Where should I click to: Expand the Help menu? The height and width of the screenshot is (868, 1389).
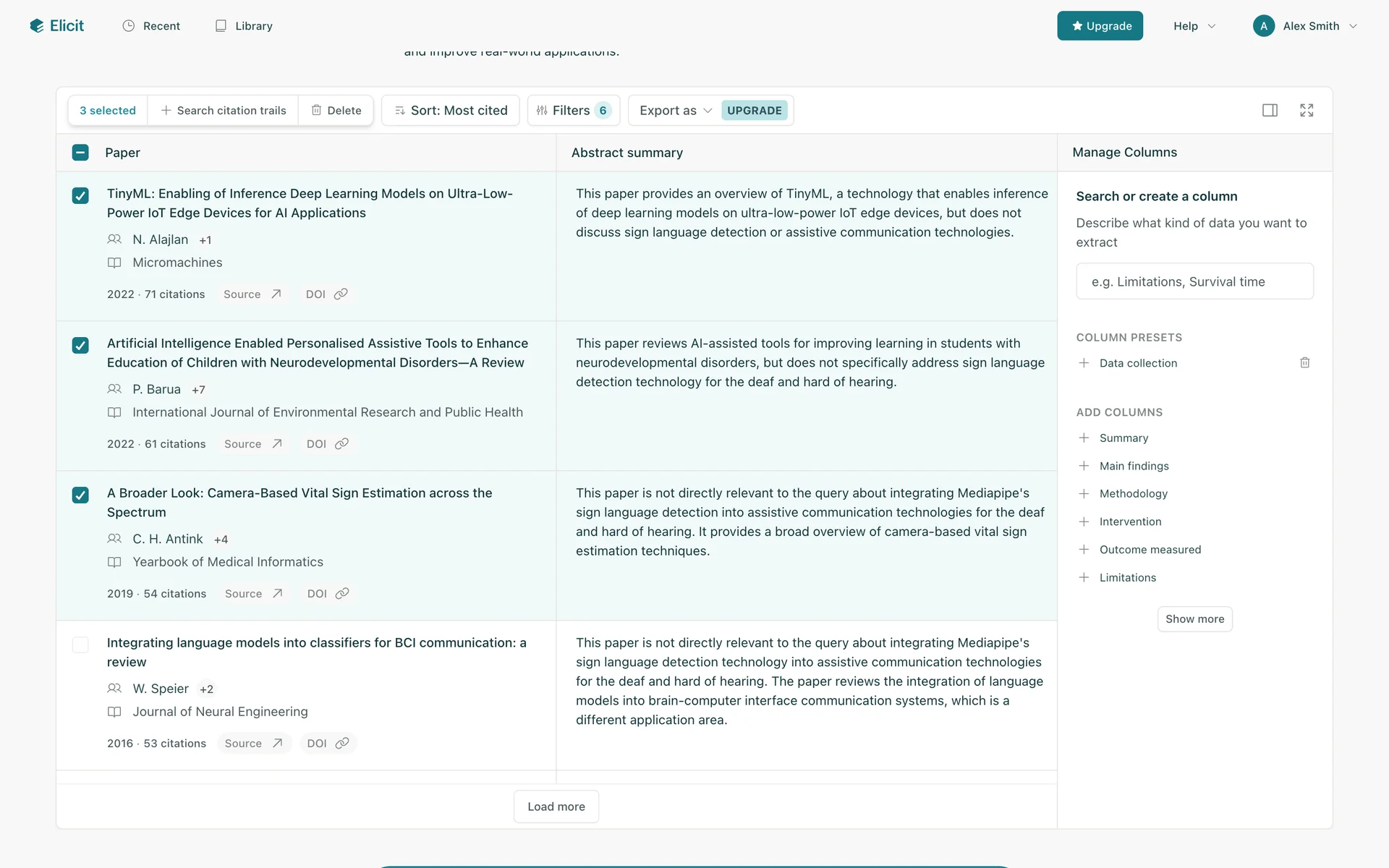pyautogui.click(x=1194, y=26)
